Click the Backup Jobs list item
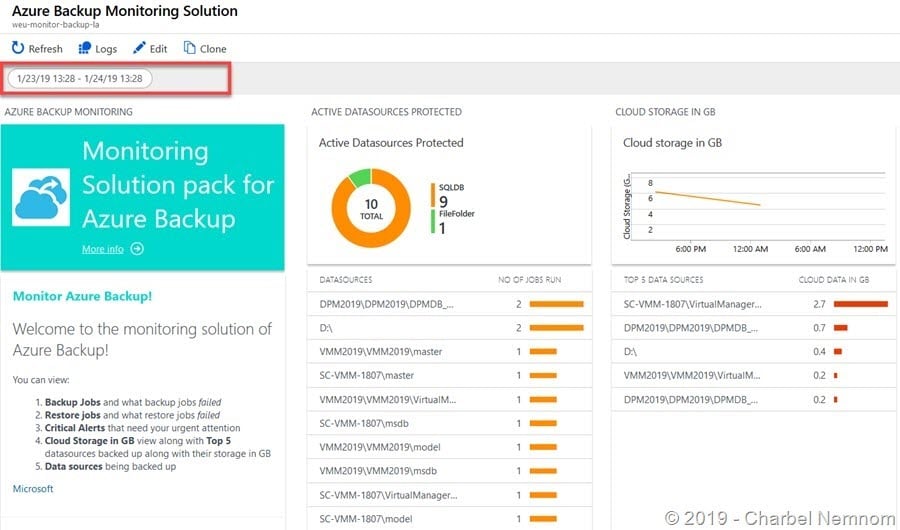Viewport: 900px width, 530px height. [x=133, y=403]
